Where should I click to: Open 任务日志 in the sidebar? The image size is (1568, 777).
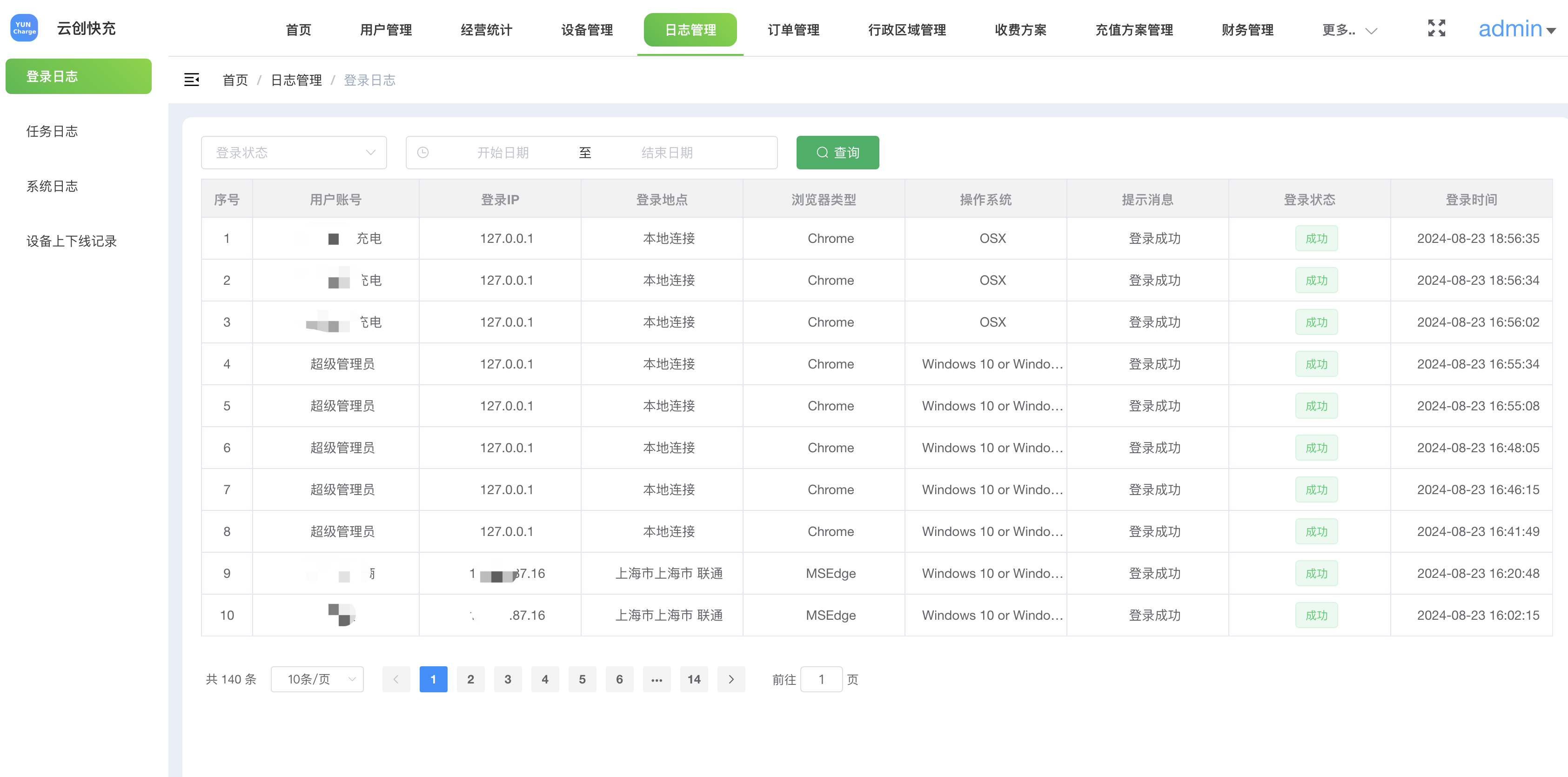coord(52,131)
